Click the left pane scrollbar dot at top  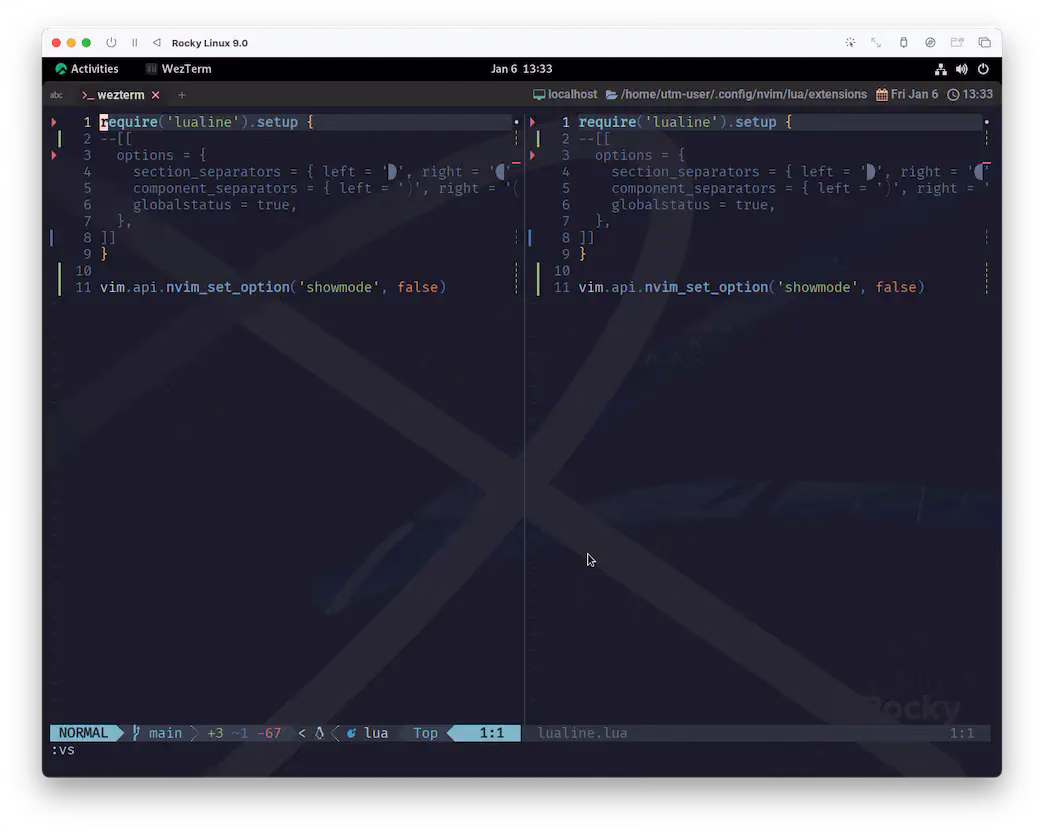click(516, 122)
